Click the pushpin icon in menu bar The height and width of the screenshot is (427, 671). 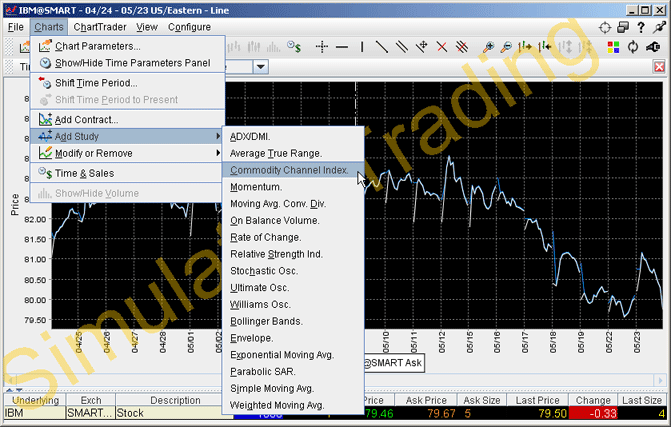(x=659, y=27)
